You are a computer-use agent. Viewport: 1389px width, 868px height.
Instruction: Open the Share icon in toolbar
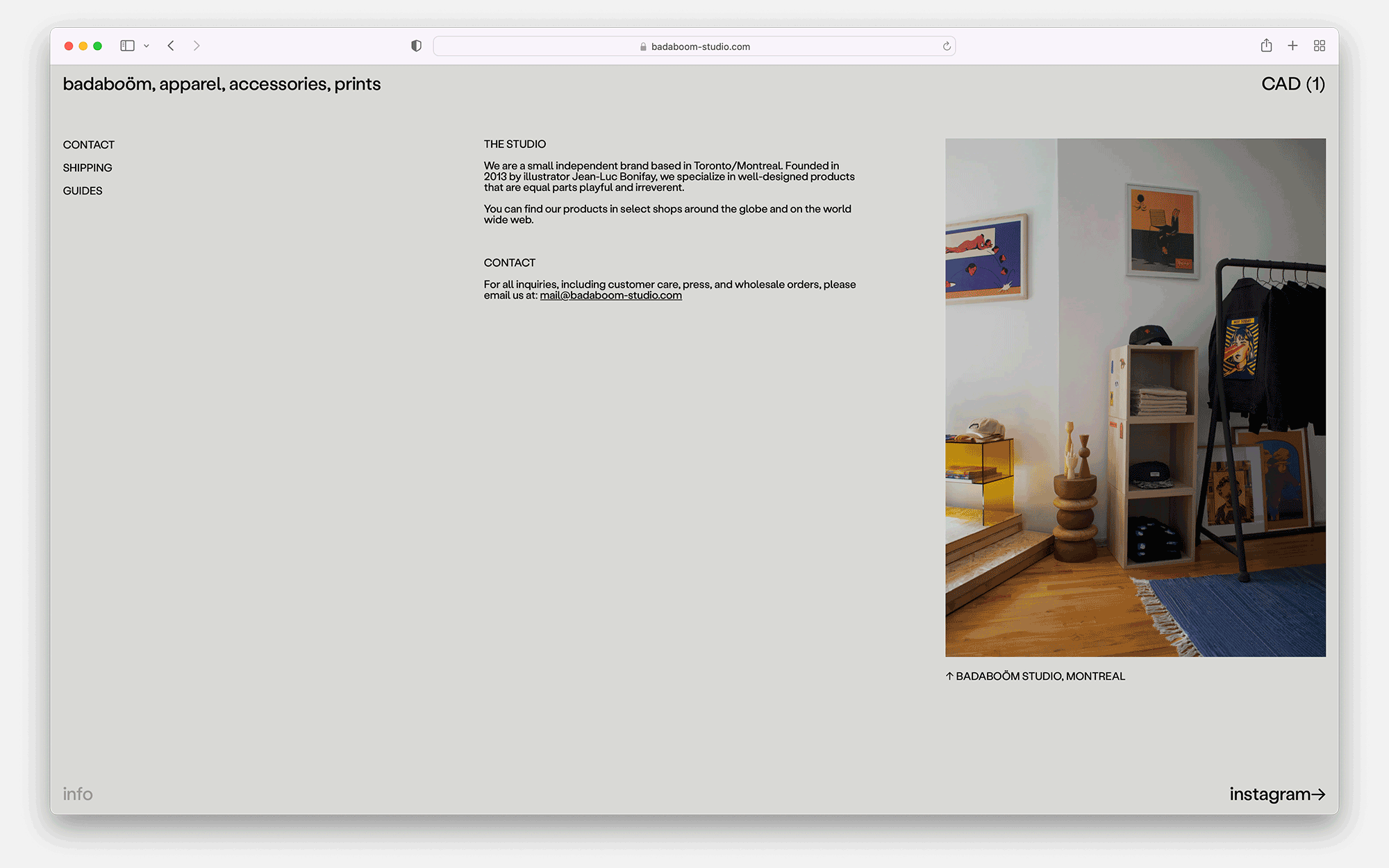coord(1266,46)
